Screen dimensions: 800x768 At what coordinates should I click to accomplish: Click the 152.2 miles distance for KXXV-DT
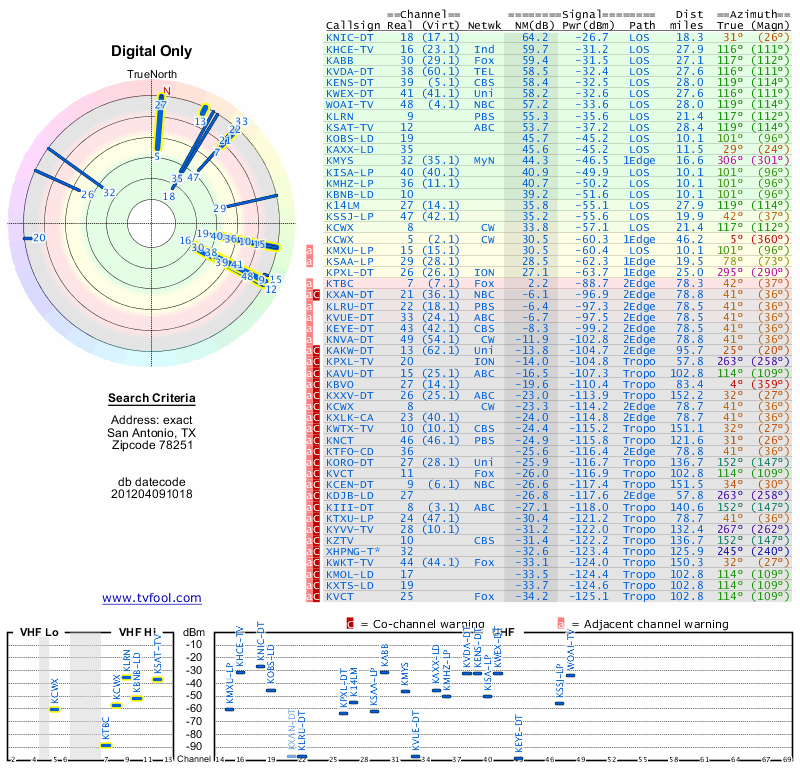click(x=687, y=395)
